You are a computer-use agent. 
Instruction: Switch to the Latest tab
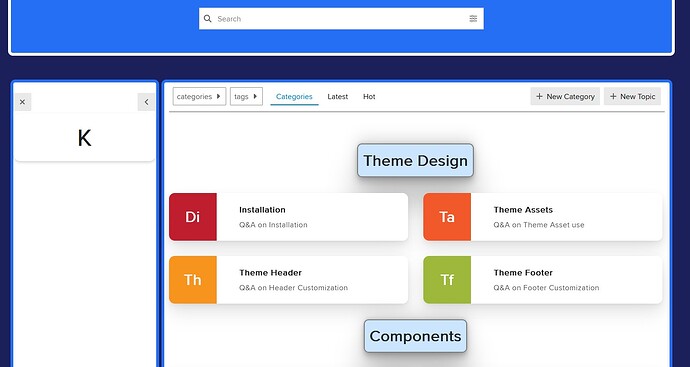click(338, 96)
